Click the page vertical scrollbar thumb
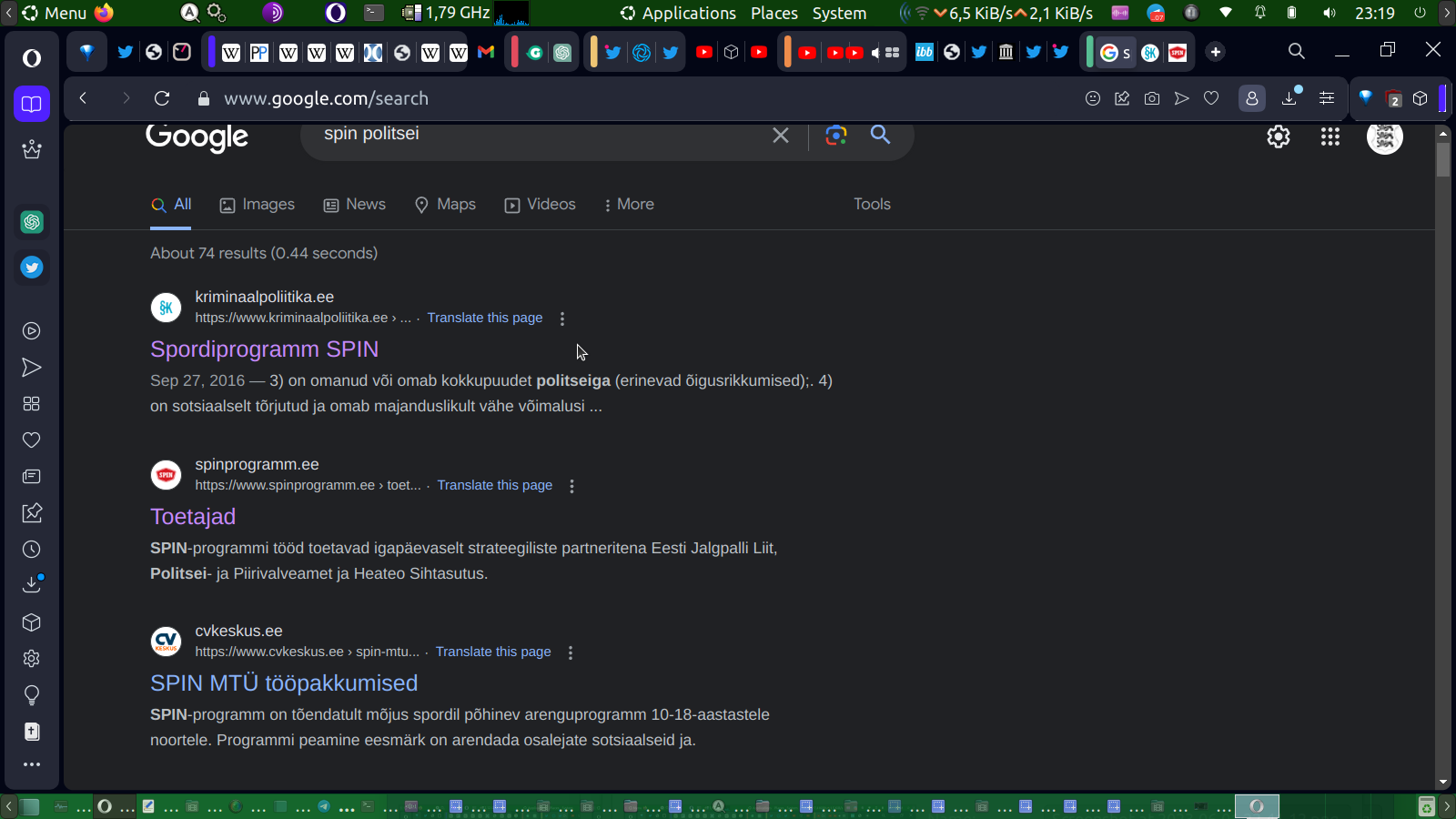The width and height of the screenshot is (1456, 819). click(x=1443, y=158)
